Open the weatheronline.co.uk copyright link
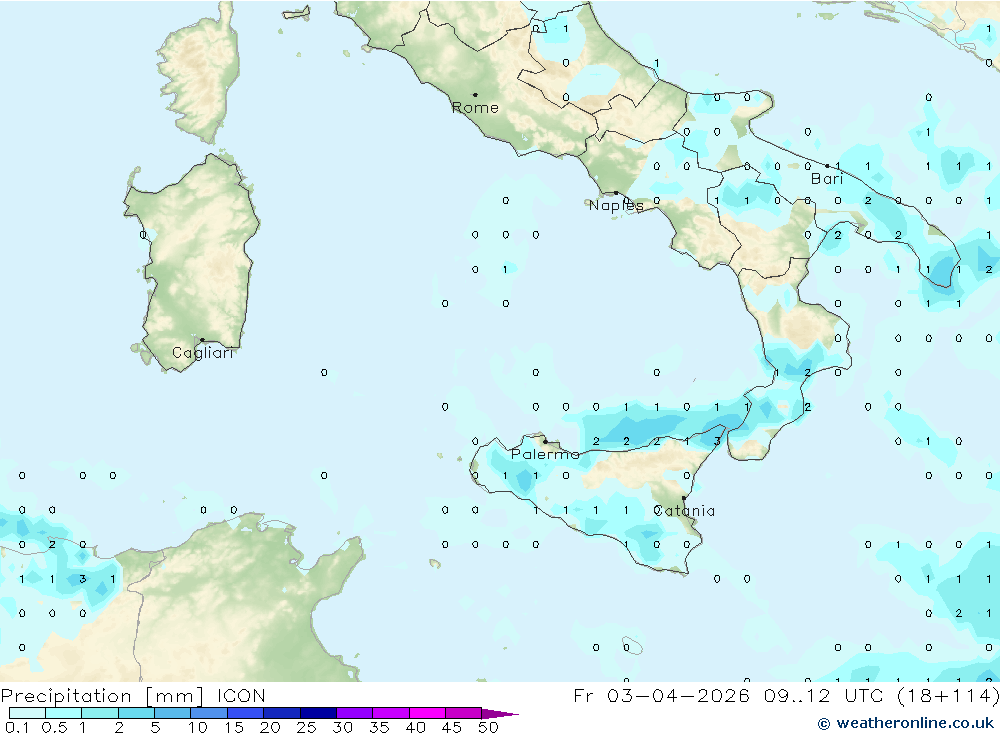 [906, 723]
